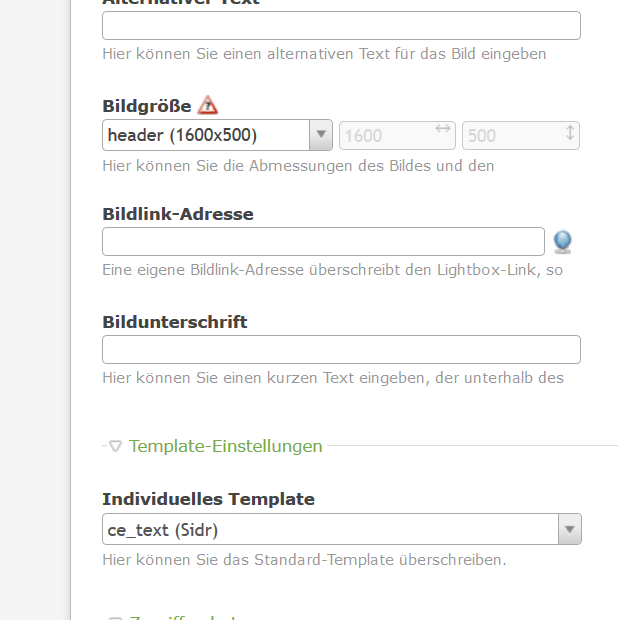Collapse the Template-Einstellungen triangle icon
Image resolution: width=618 pixels, height=620 pixels.
tap(116, 446)
